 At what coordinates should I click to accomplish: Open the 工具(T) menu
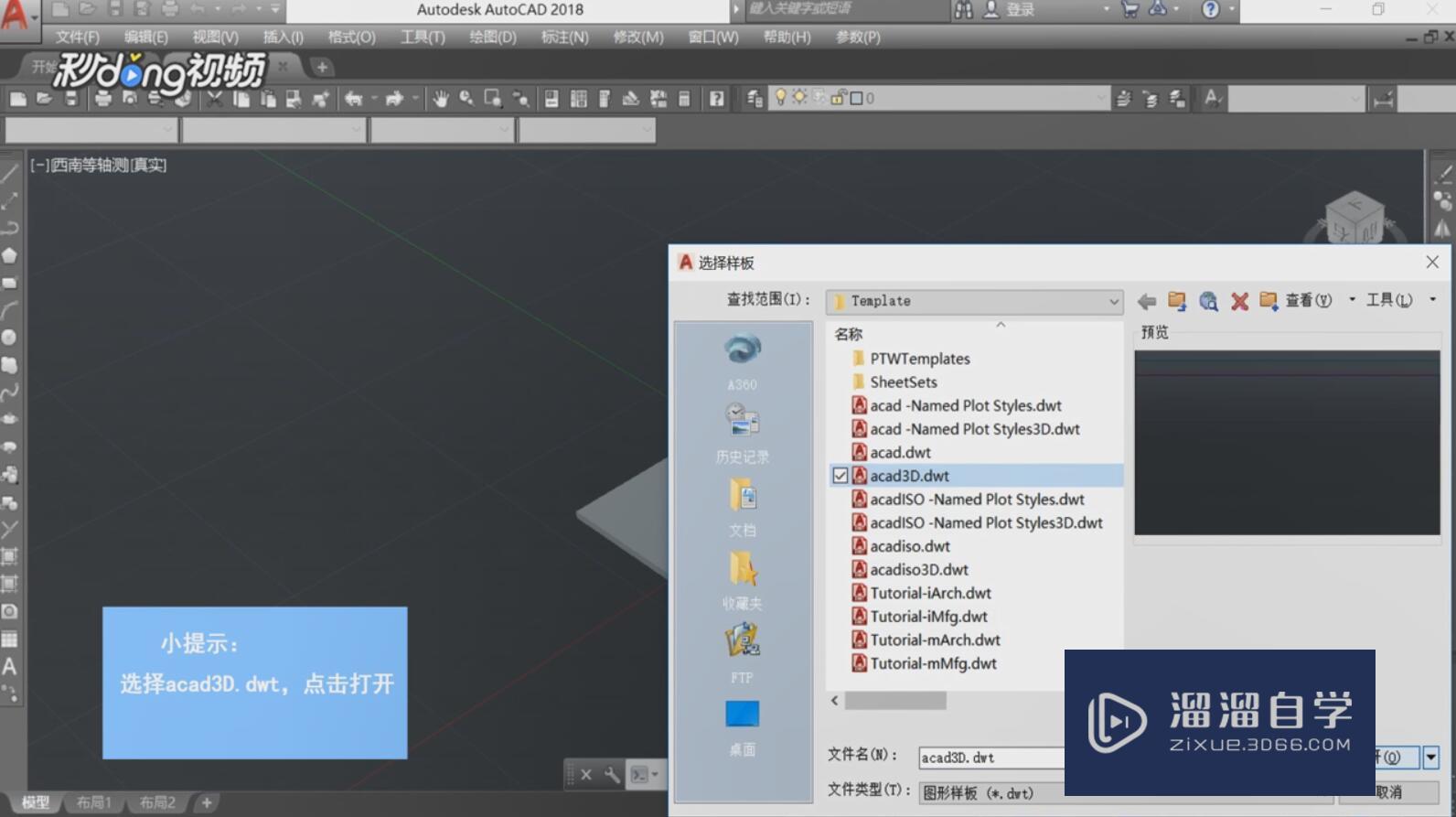click(423, 38)
